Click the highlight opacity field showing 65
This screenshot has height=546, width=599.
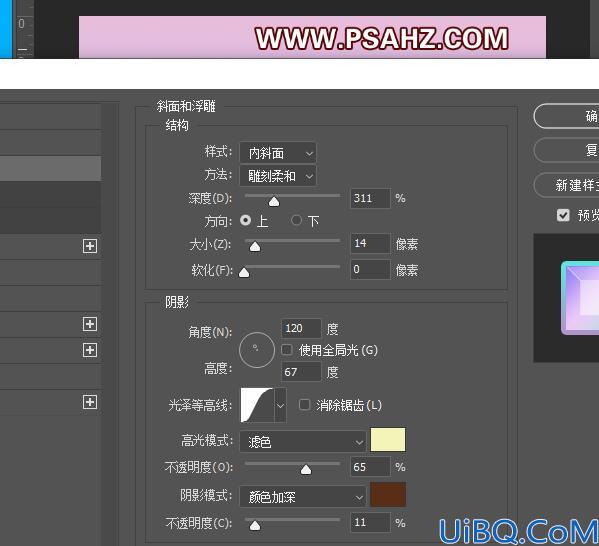(370, 467)
